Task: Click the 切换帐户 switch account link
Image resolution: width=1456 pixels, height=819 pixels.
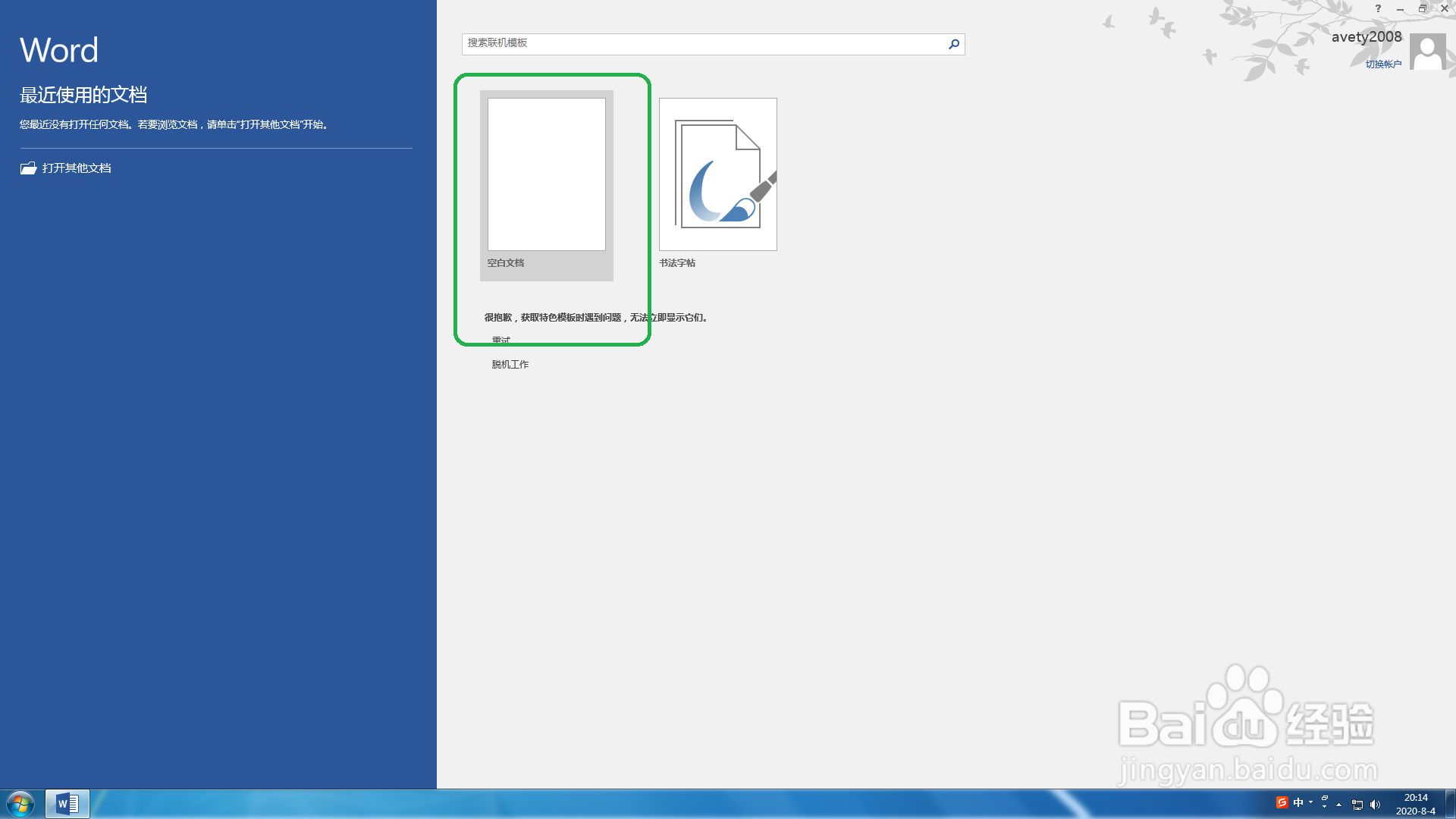Action: tap(1383, 64)
